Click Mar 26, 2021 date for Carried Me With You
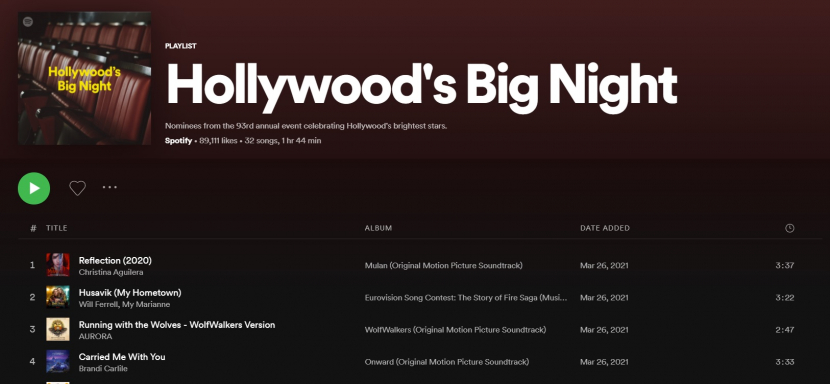The height and width of the screenshot is (384, 830). click(604, 362)
